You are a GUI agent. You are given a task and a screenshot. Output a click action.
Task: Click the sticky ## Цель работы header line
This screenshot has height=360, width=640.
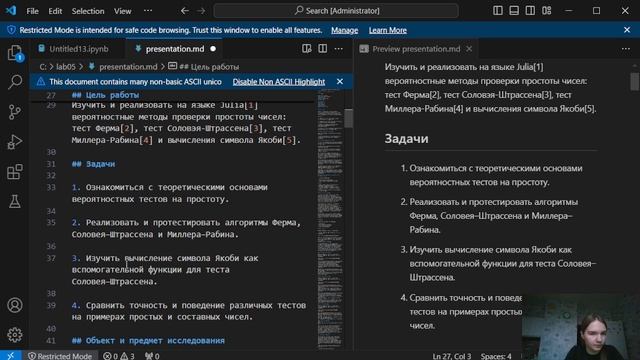point(105,95)
